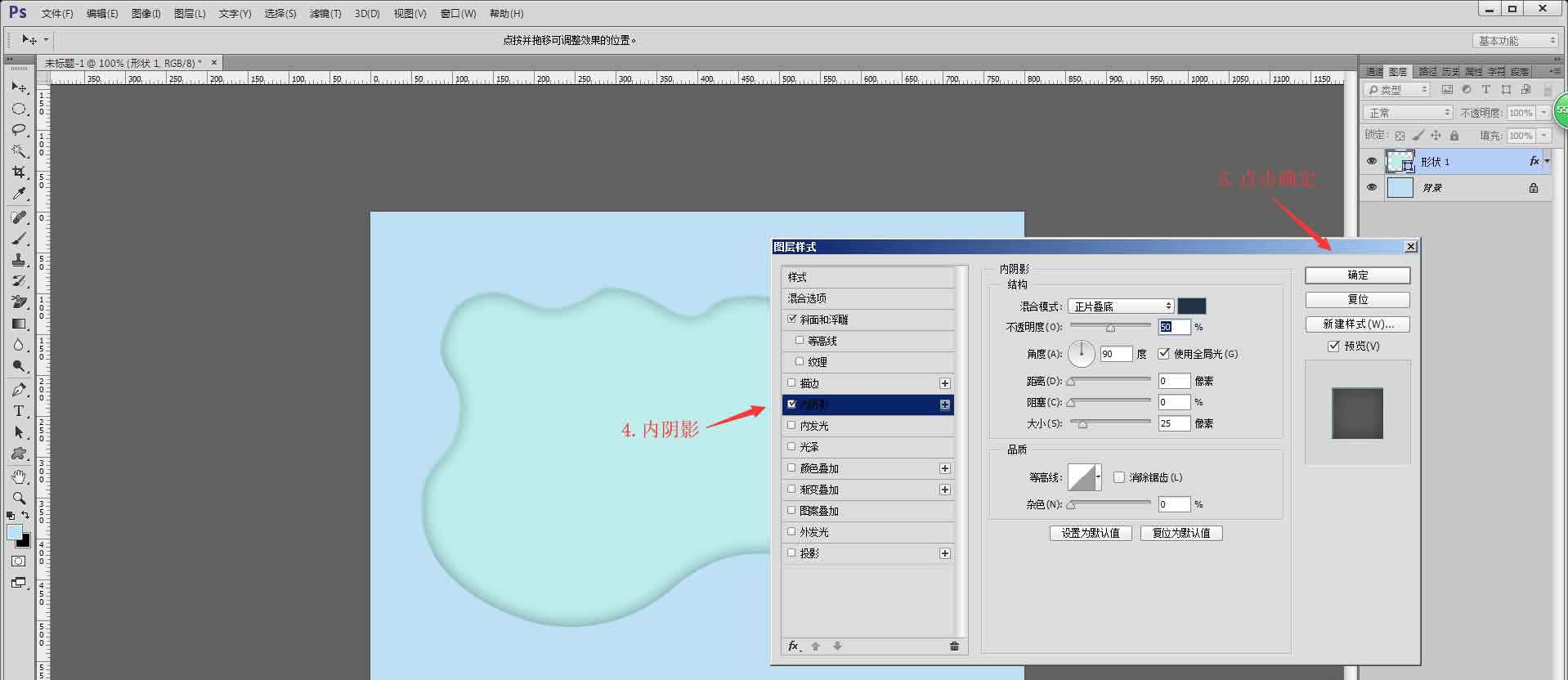Open the 基本功能 workspace dropdown

(x=1516, y=40)
